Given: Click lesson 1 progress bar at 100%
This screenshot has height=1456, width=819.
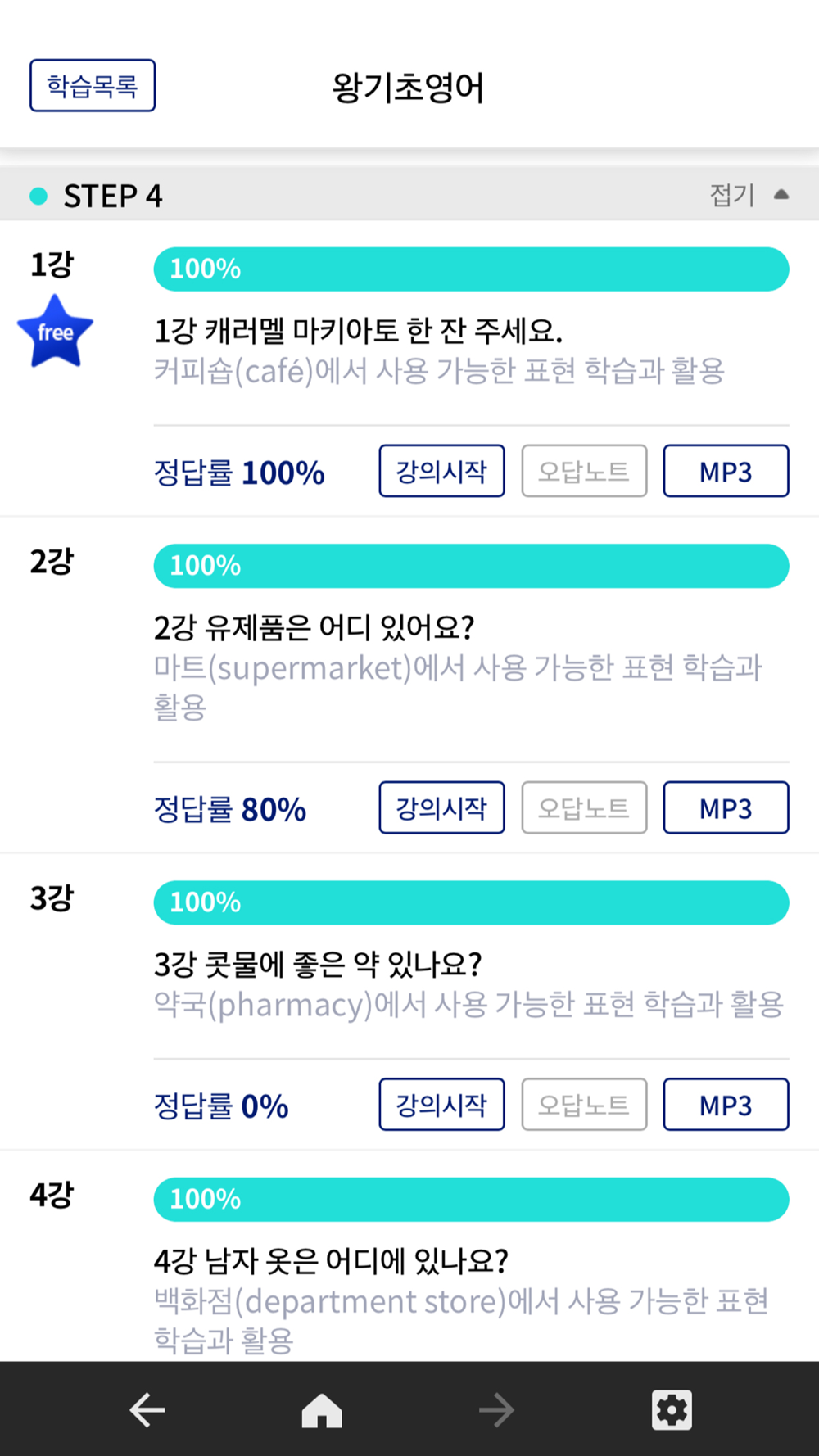Looking at the screenshot, I should pyautogui.click(x=471, y=269).
